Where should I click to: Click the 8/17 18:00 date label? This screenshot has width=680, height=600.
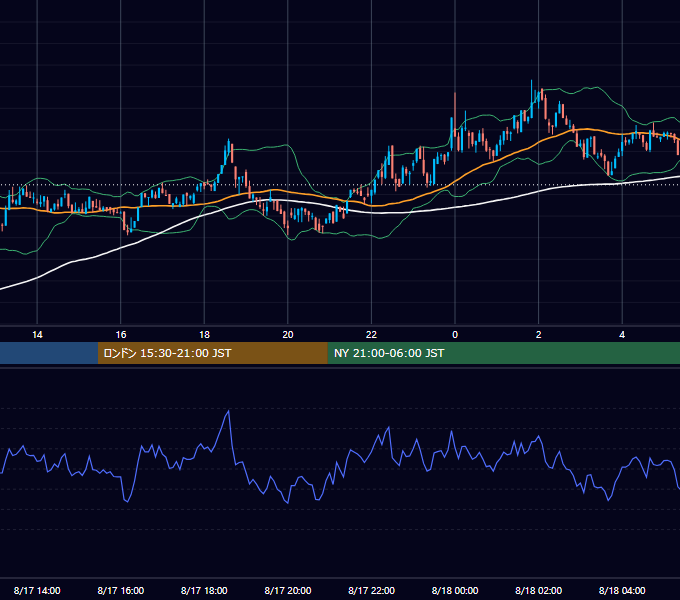(204, 590)
